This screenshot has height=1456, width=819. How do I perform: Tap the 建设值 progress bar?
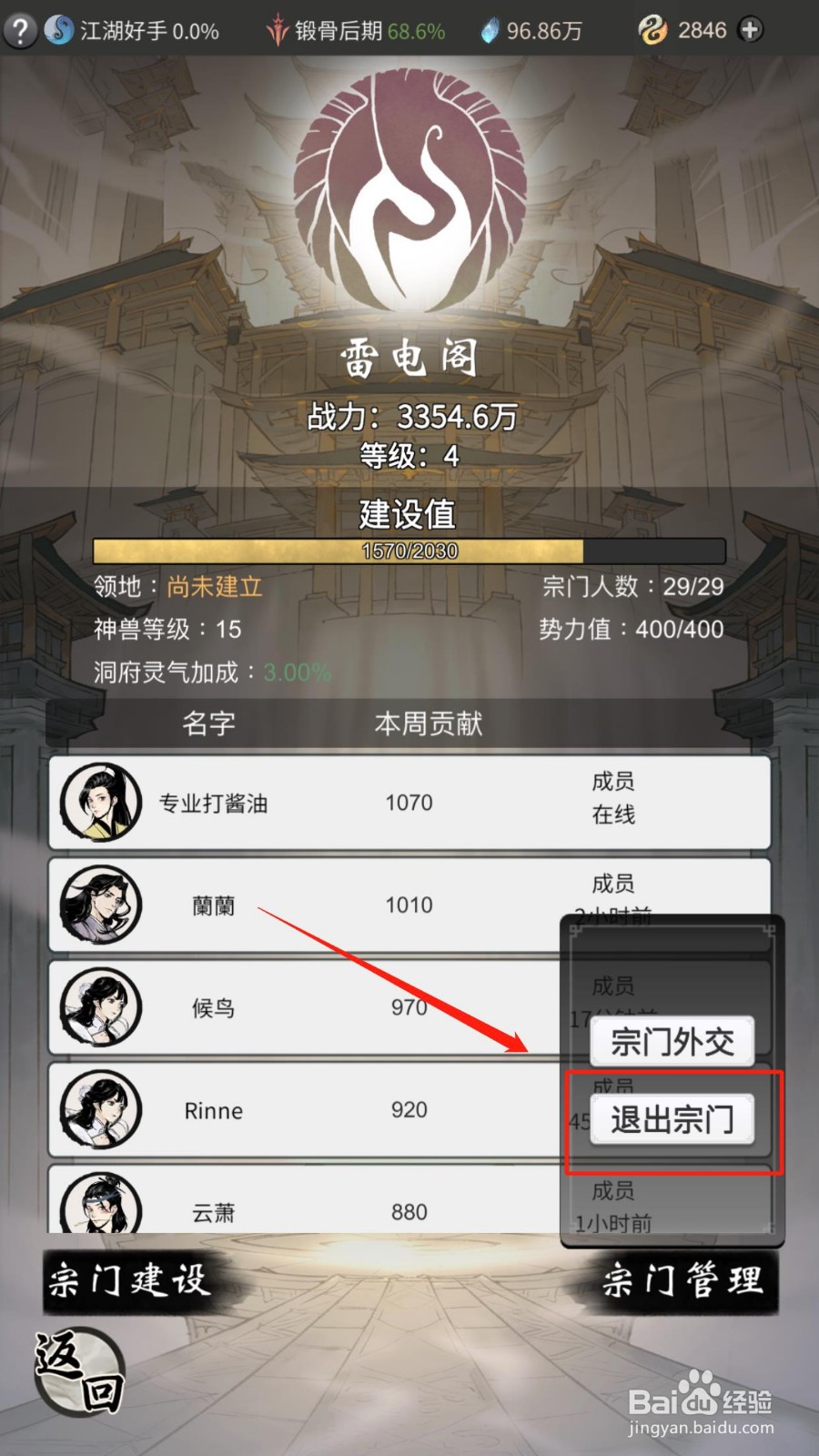409,551
